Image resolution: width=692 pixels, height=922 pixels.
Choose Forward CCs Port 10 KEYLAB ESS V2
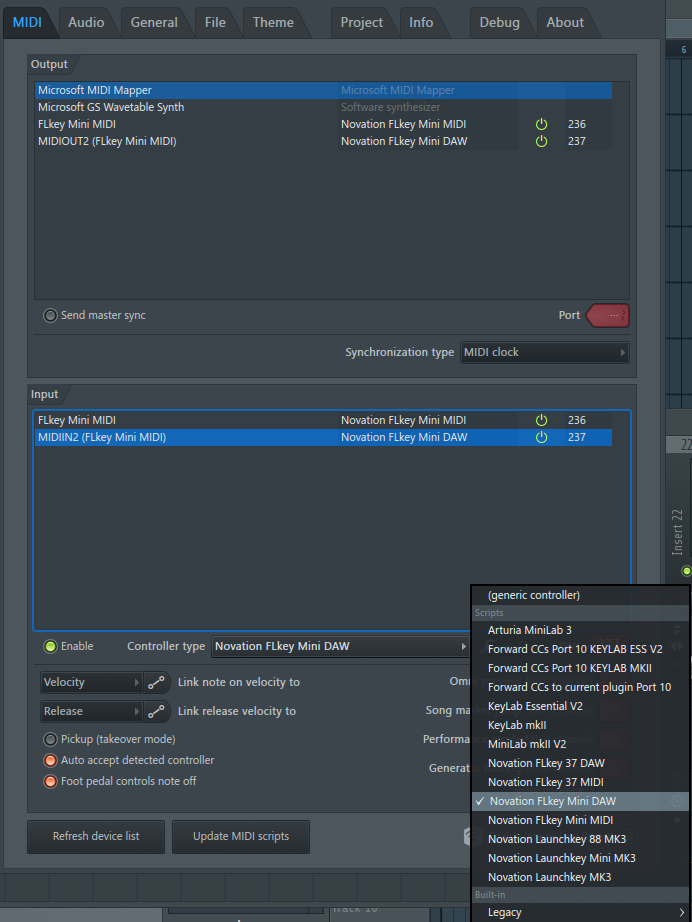(x=580, y=649)
